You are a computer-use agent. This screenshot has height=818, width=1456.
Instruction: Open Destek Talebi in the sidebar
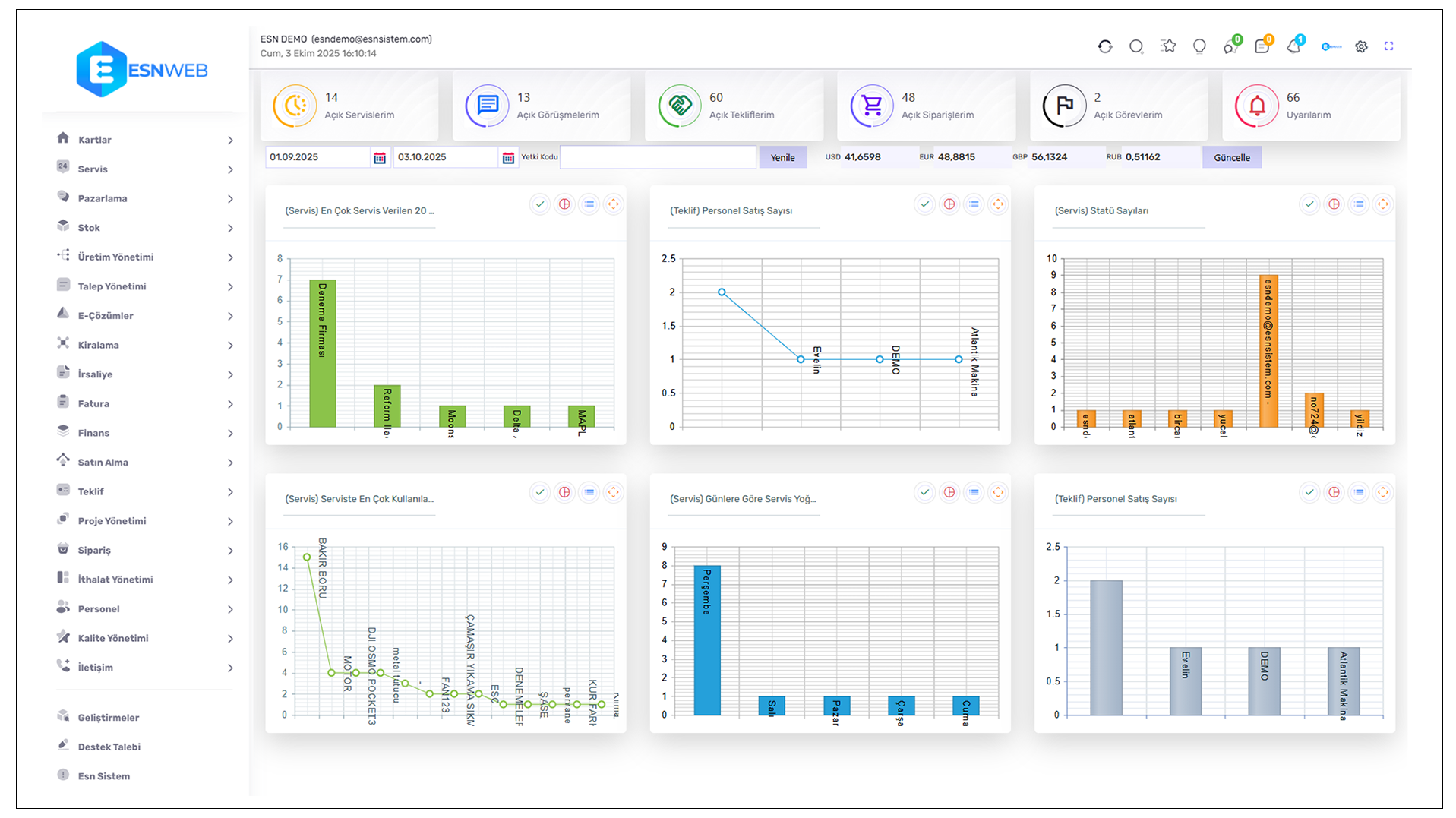pos(109,747)
